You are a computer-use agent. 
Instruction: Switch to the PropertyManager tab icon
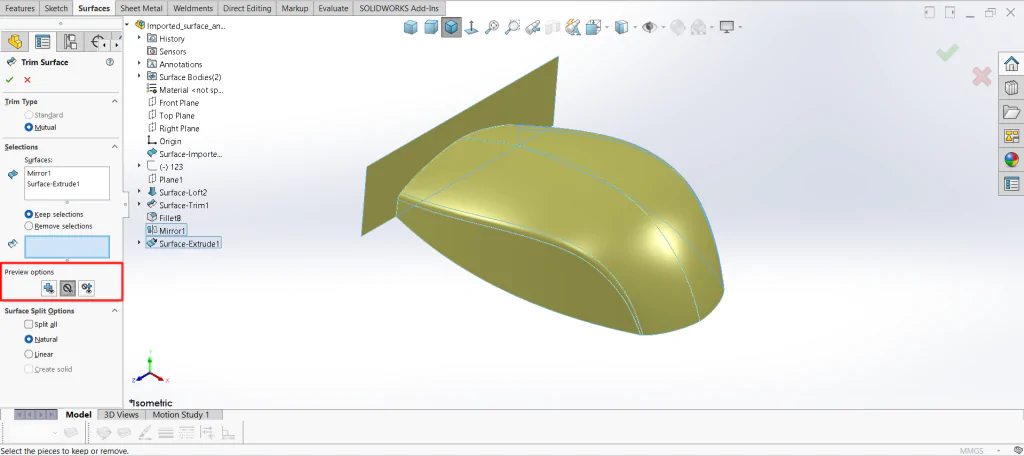coord(42,42)
